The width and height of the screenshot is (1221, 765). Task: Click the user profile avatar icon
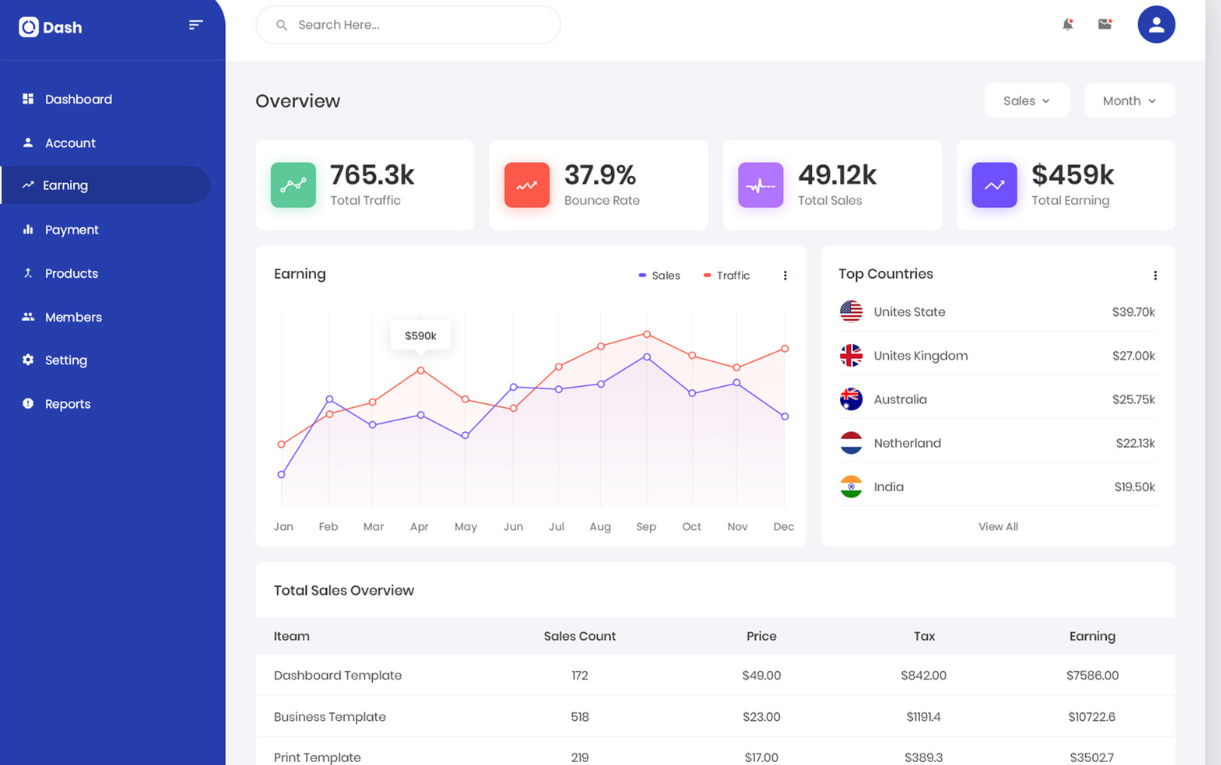click(1156, 24)
